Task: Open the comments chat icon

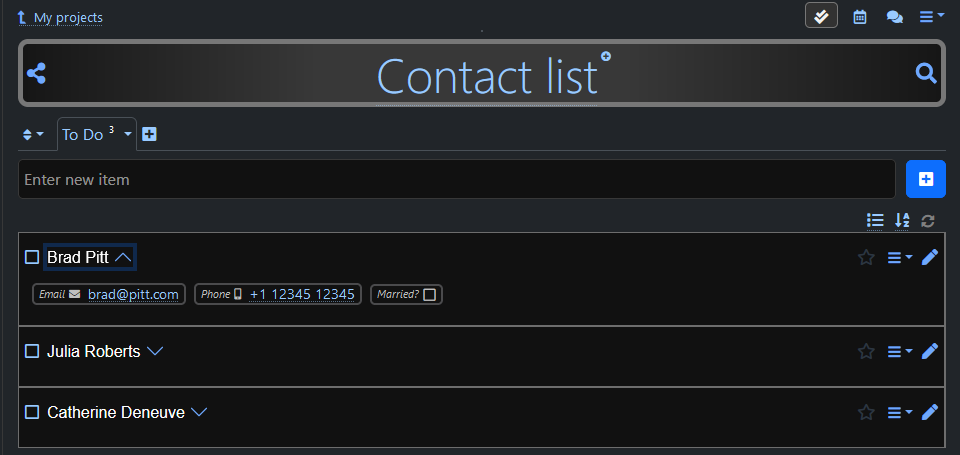Action: tap(895, 16)
